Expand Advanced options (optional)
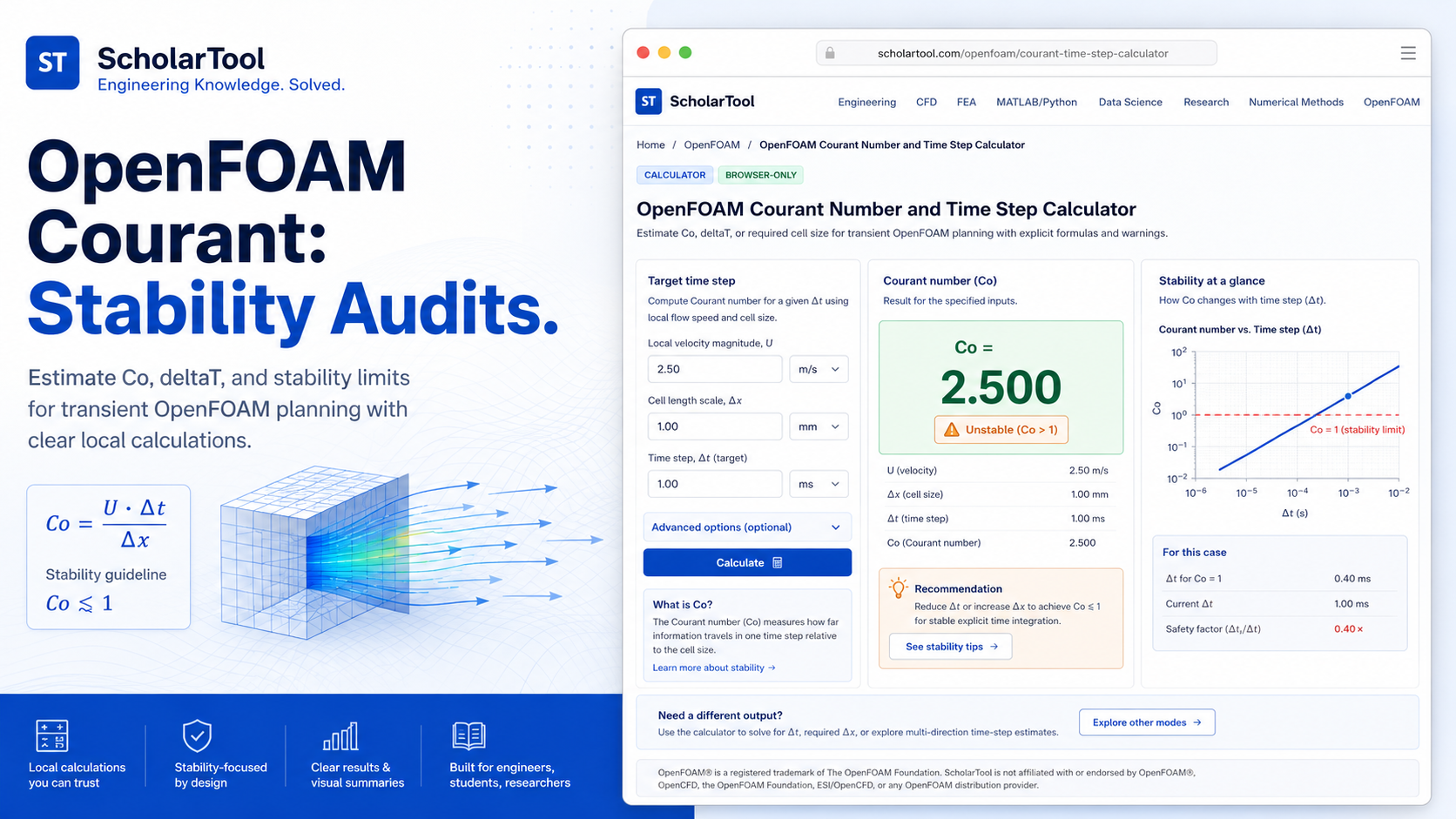The image size is (1456, 819). pyautogui.click(x=747, y=527)
